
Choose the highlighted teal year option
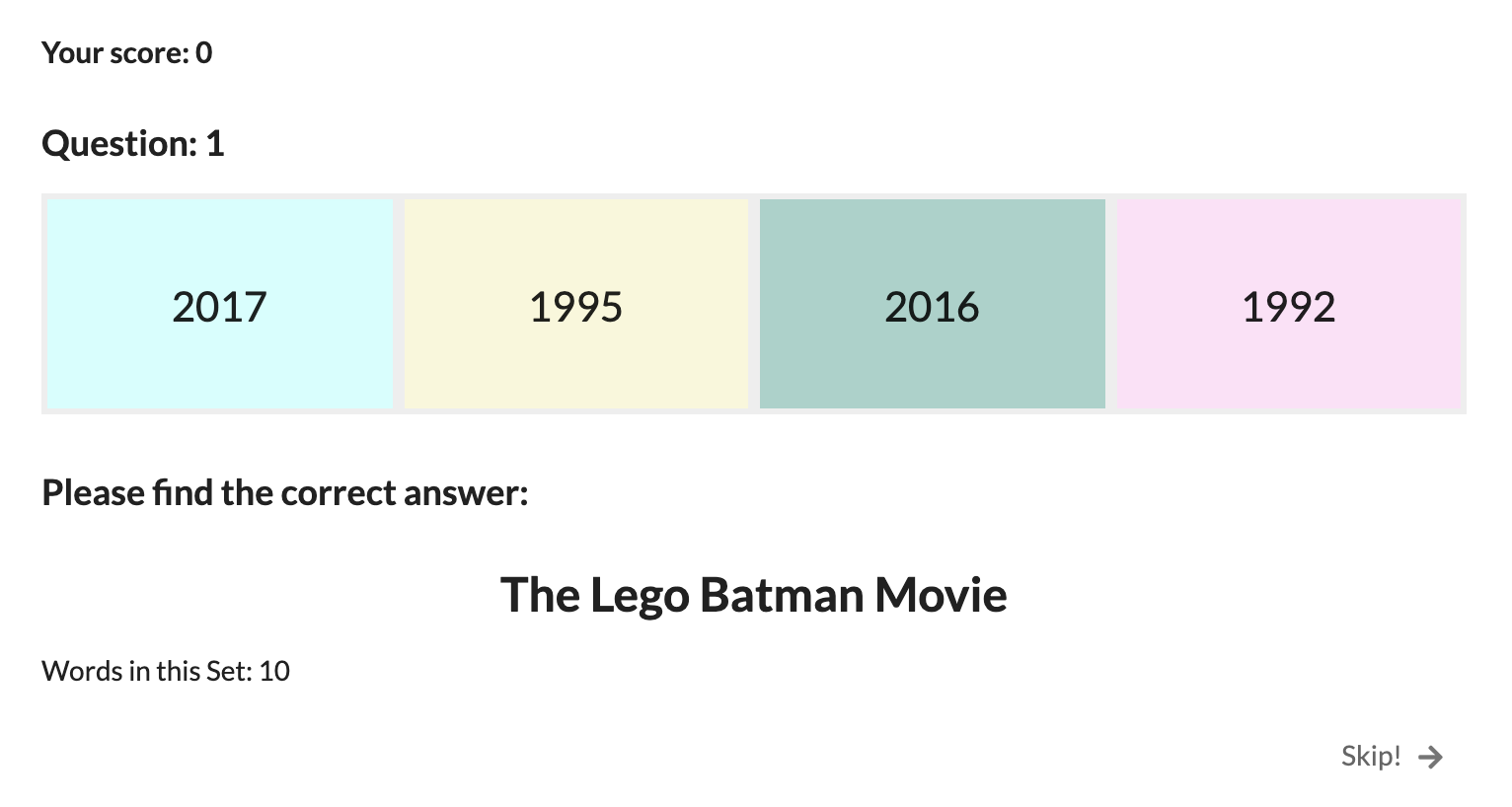(932, 304)
